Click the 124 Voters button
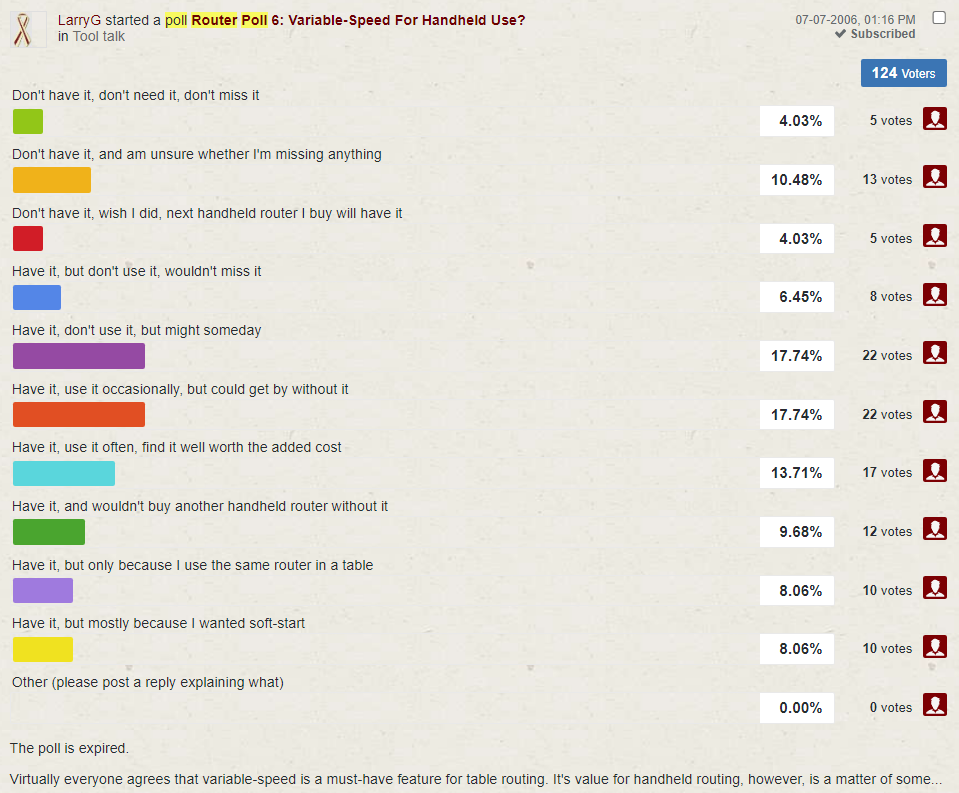Image resolution: width=959 pixels, height=793 pixels. coord(903,73)
